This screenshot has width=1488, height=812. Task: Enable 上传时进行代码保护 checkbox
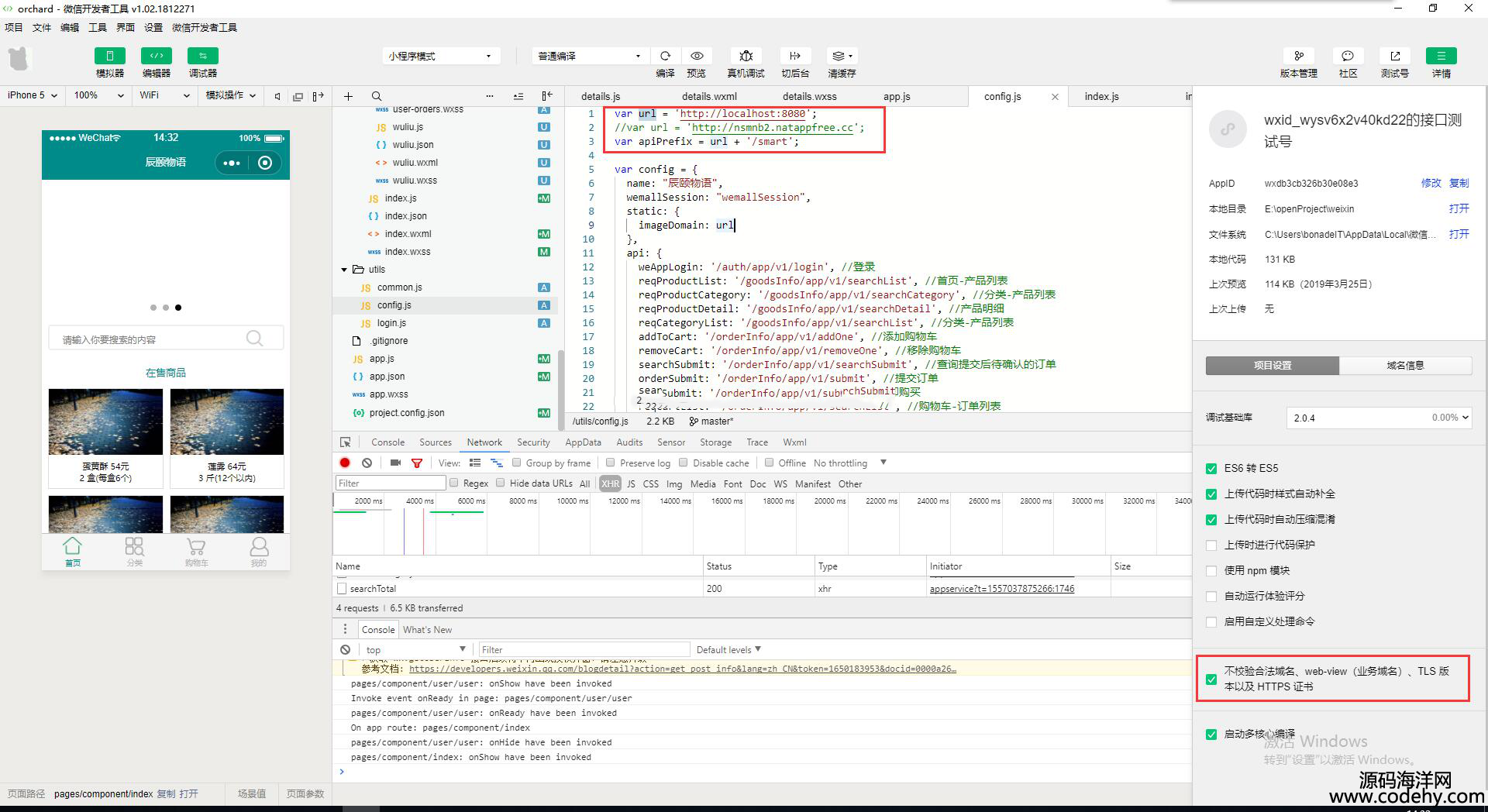tap(1211, 545)
